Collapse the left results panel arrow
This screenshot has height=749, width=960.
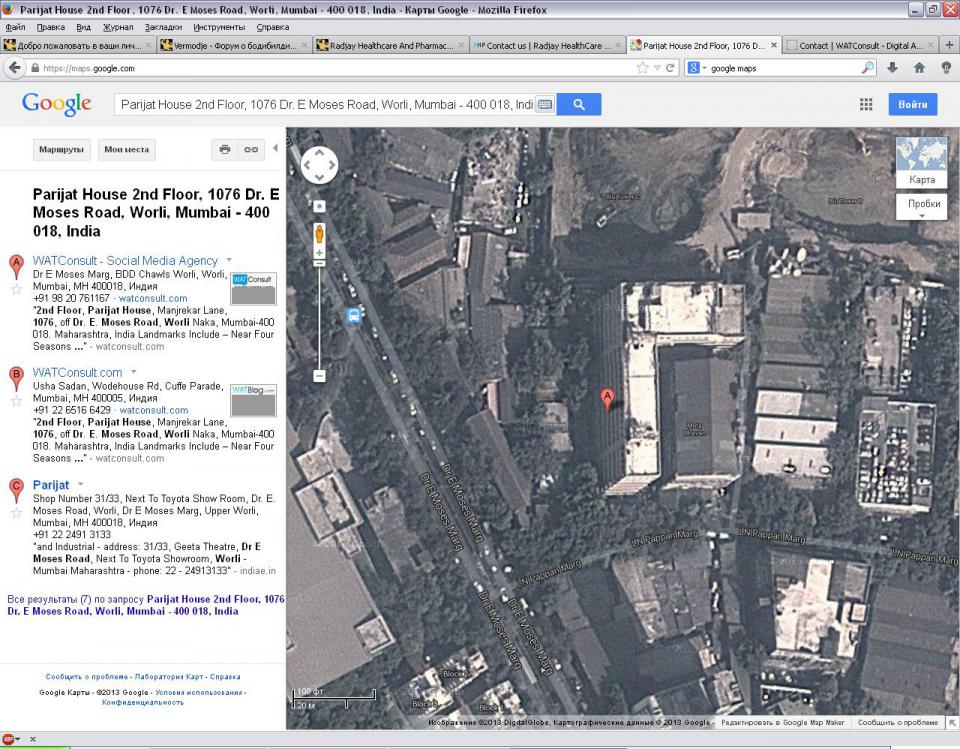point(275,149)
